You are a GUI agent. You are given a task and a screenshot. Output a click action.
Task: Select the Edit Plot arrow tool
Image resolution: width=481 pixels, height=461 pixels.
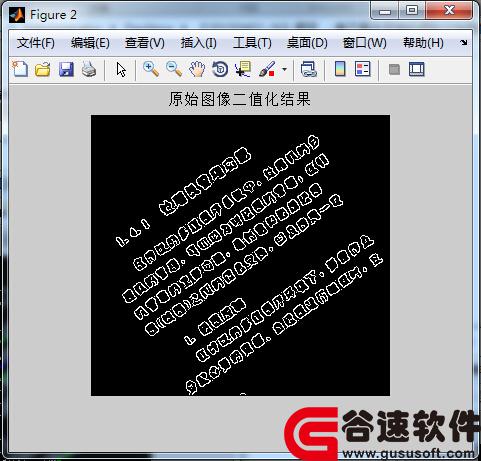121,70
